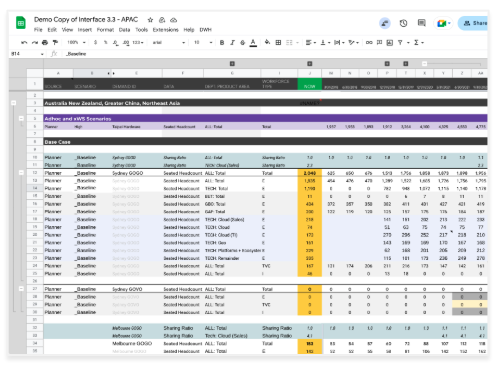
Task: Open version history clock icon
Action: click(x=403, y=23)
